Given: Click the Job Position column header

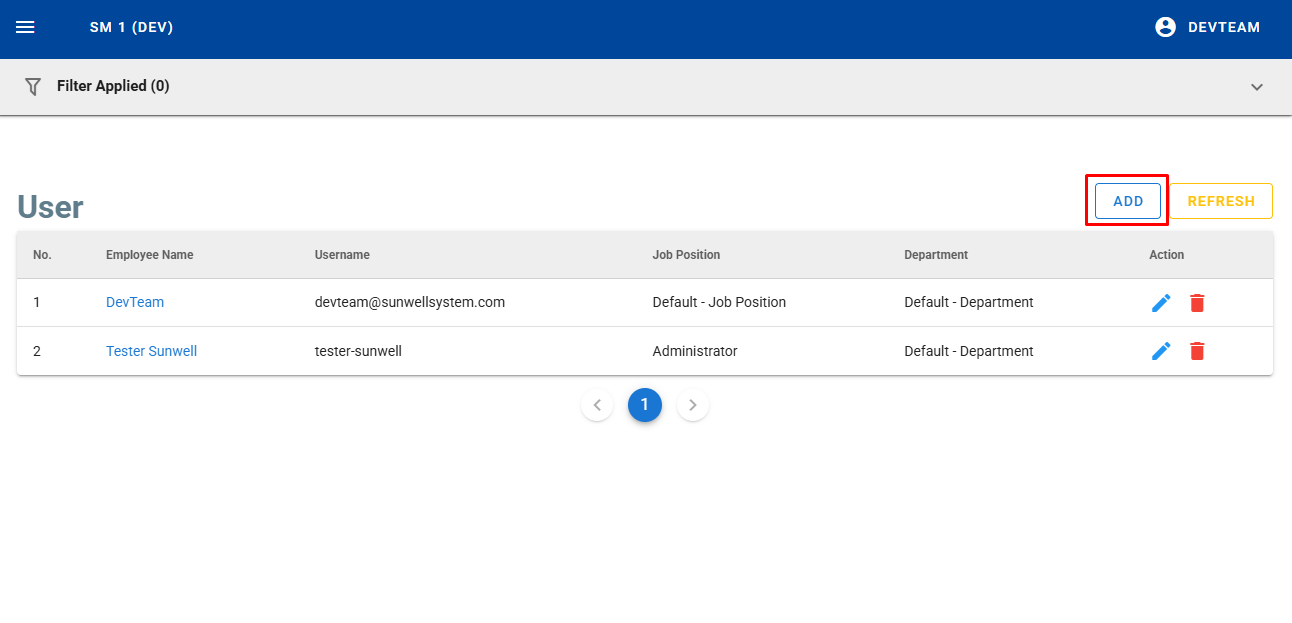Looking at the screenshot, I should (x=686, y=255).
